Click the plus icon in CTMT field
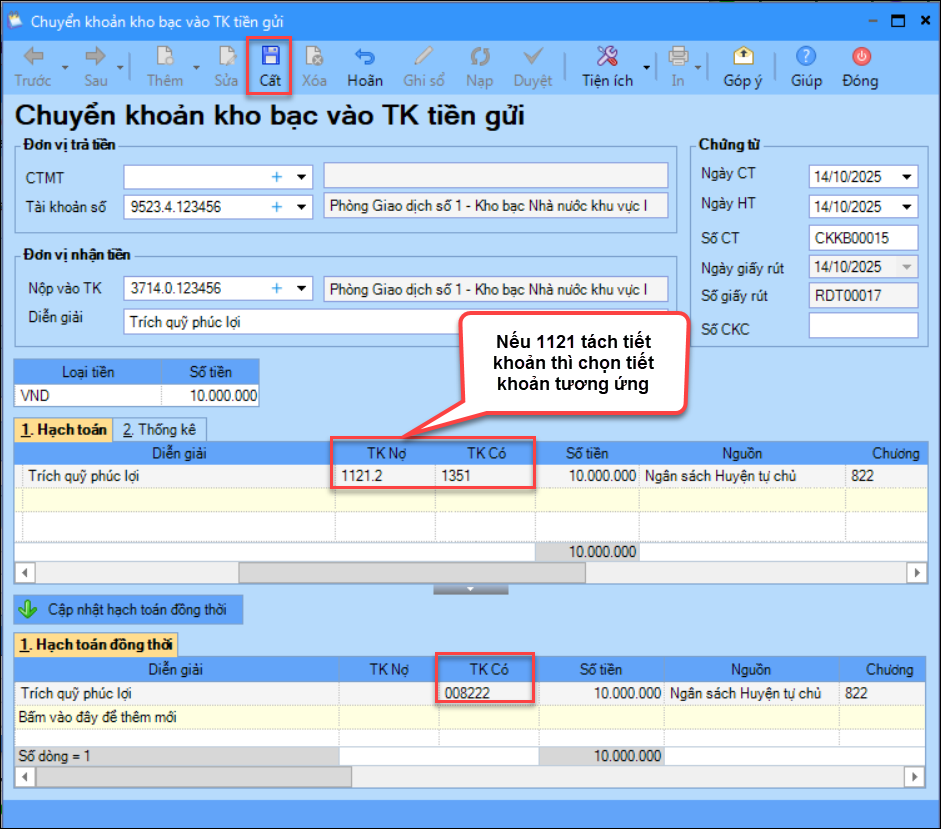 [x=277, y=177]
